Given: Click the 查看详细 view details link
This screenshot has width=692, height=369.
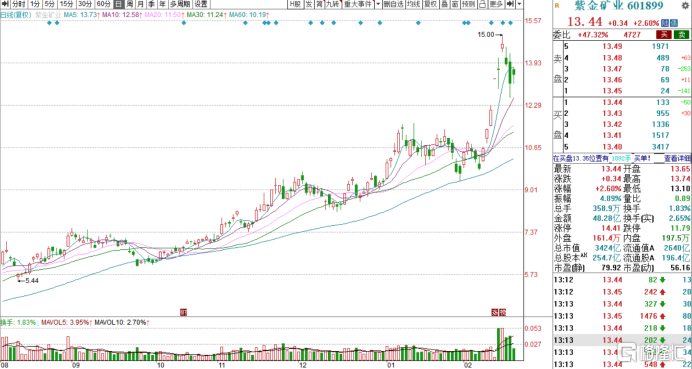Looking at the screenshot, I should coord(678,158).
